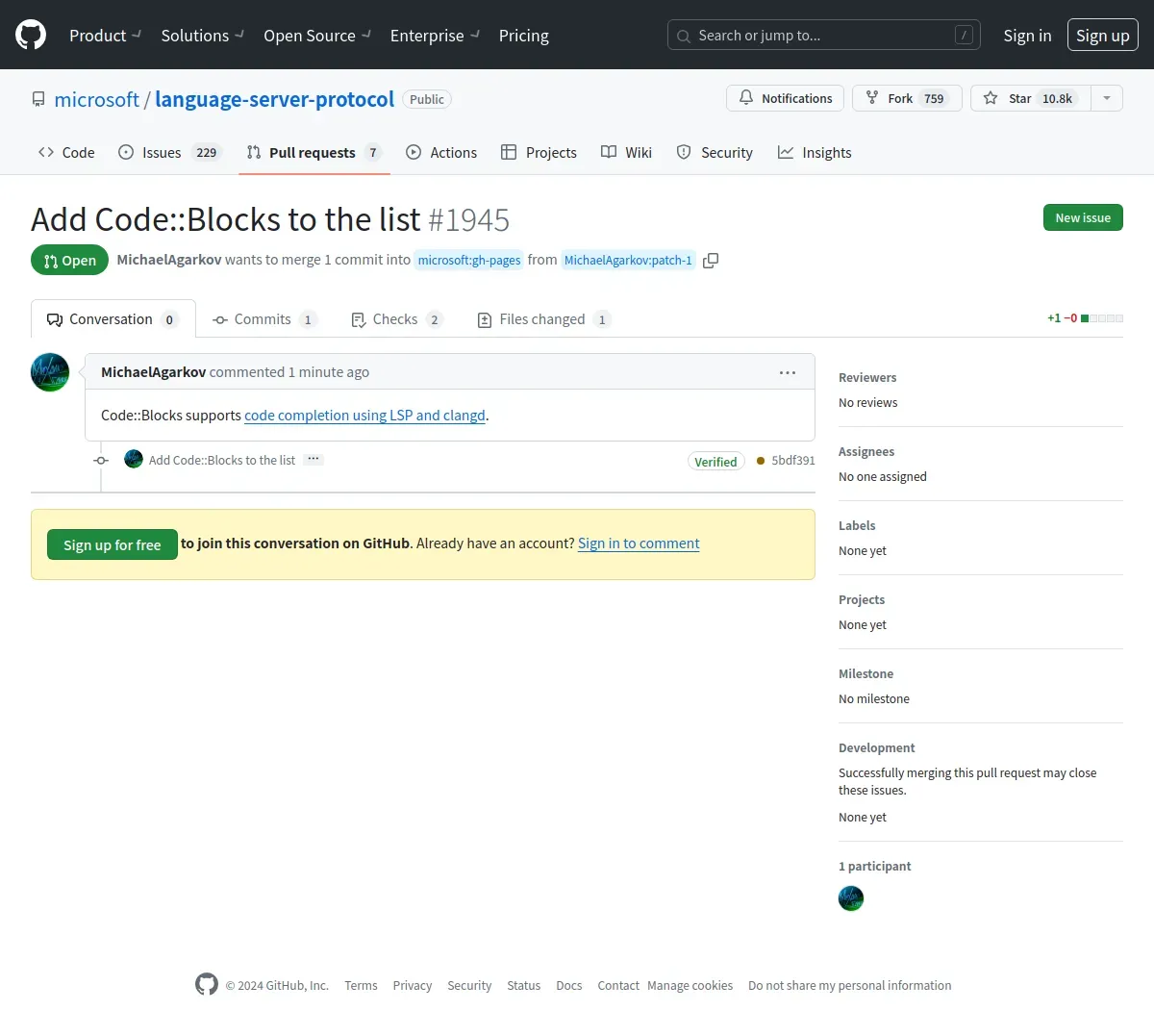Click the small commit author avatar

(134, 460)
